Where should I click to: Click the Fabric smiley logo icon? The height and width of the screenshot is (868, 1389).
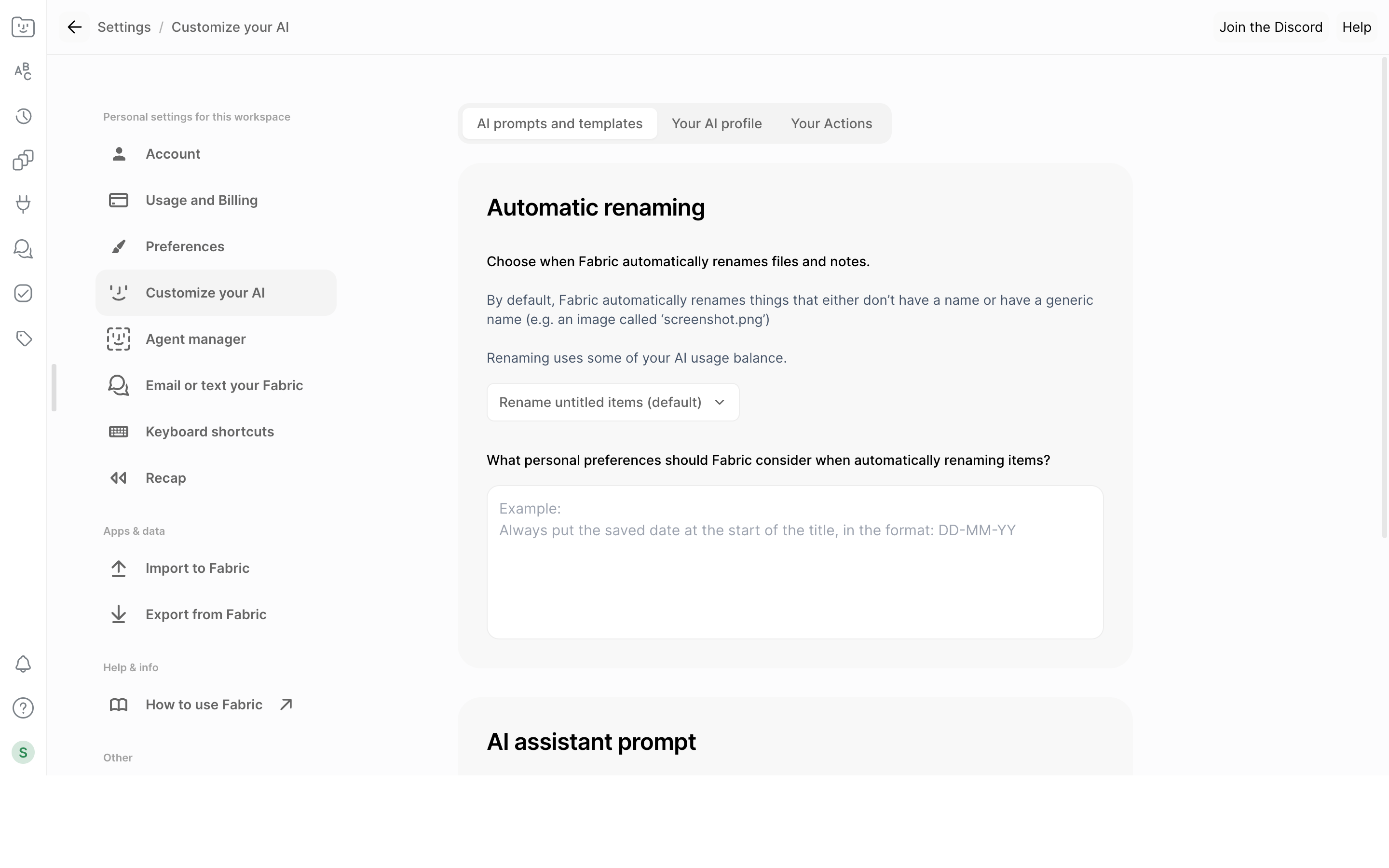[23, 27]
